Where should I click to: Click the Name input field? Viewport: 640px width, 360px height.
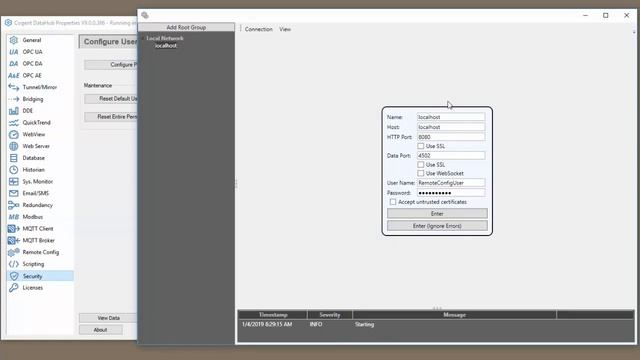pyautogui.click(x=451, y=117)
